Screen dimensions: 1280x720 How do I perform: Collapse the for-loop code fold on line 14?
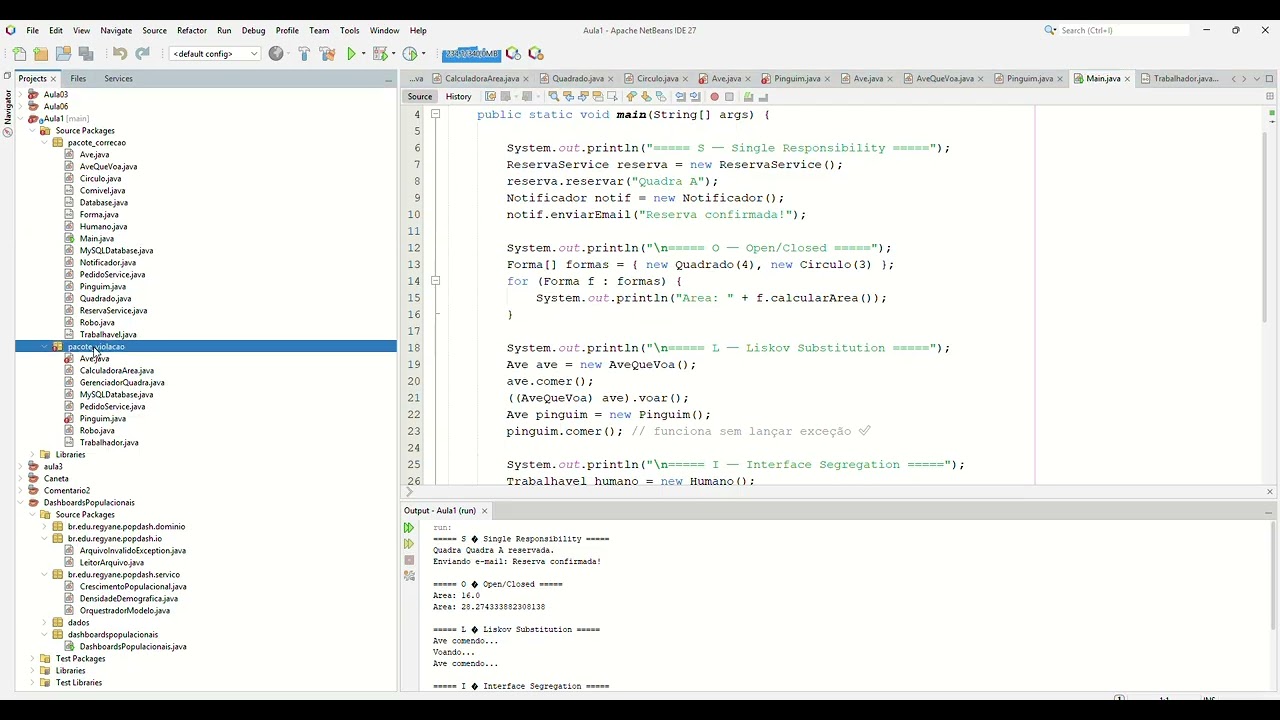[435, 281]
